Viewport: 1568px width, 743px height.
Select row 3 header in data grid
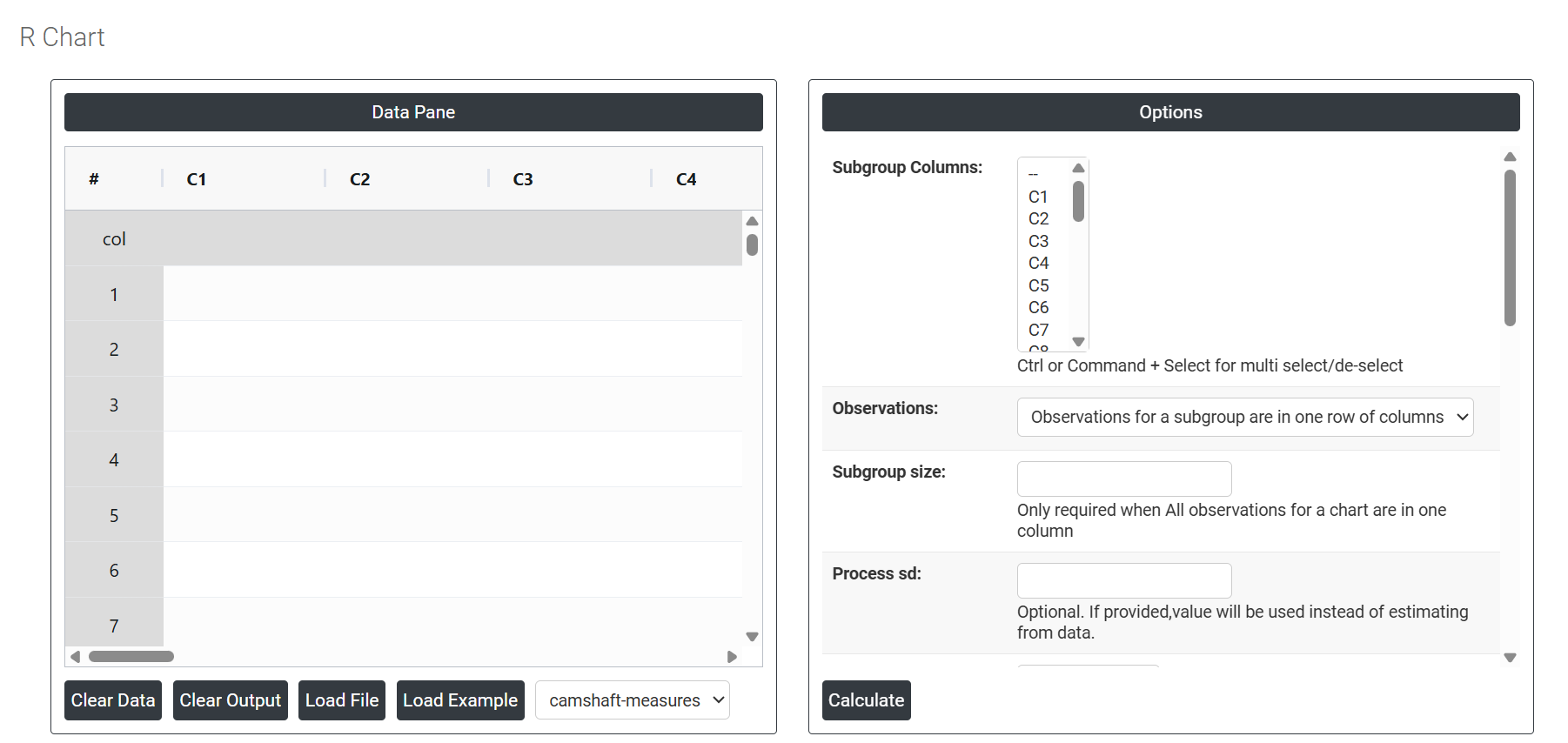pos(114,405)
